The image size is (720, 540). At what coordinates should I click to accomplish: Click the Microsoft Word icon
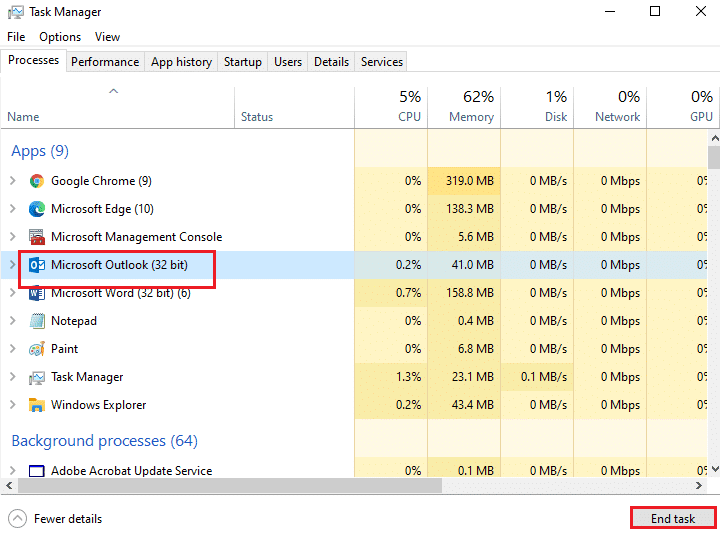(x=37, y=293)
